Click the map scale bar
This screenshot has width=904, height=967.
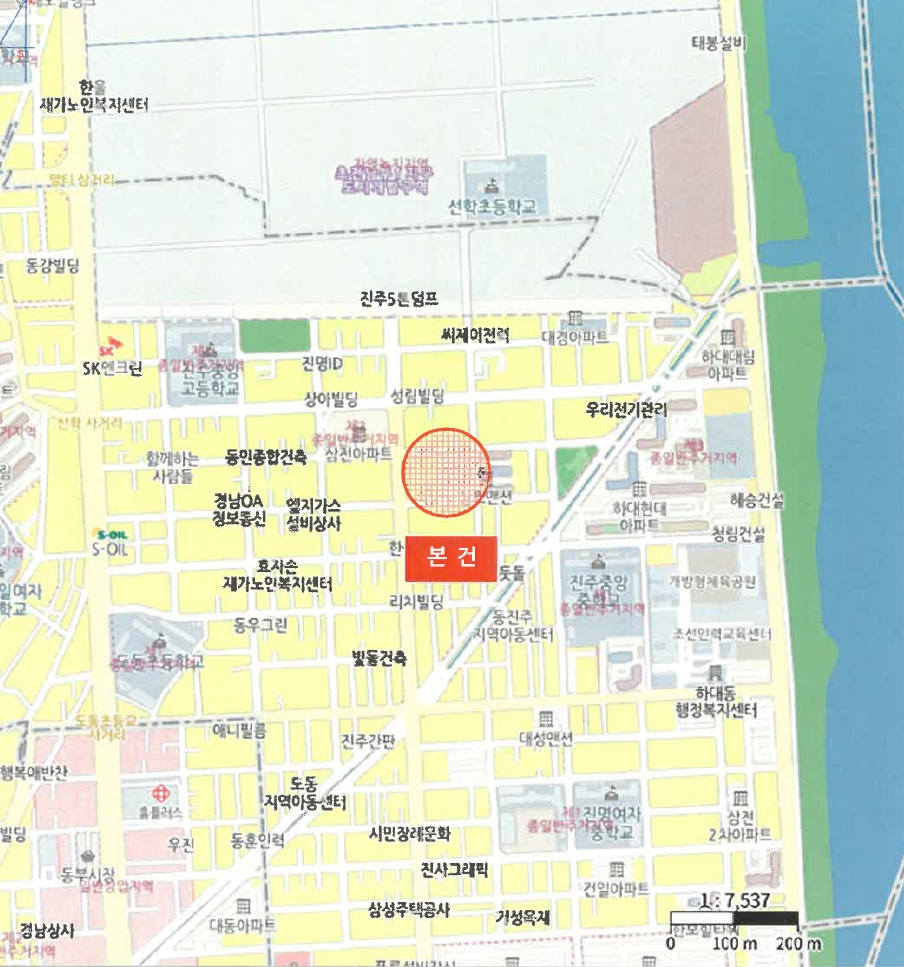click(x=734, y=919)
